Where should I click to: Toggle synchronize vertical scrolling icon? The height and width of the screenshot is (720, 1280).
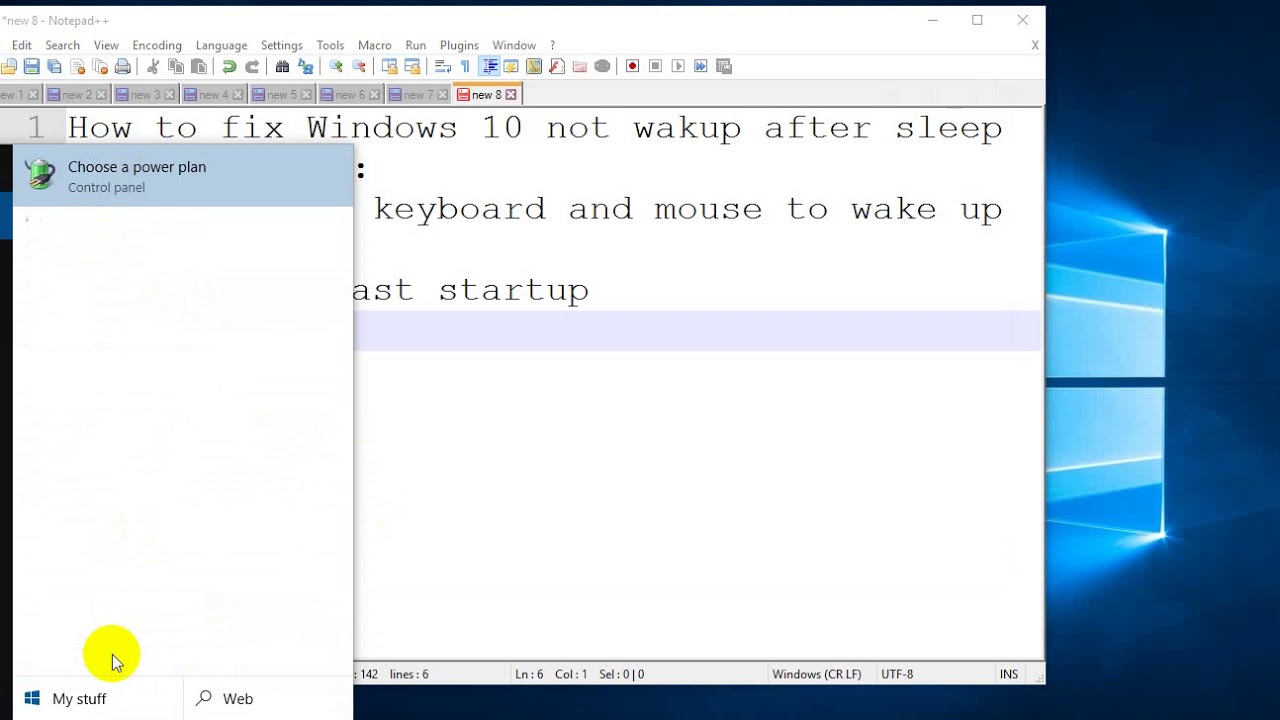coord(390,66)
